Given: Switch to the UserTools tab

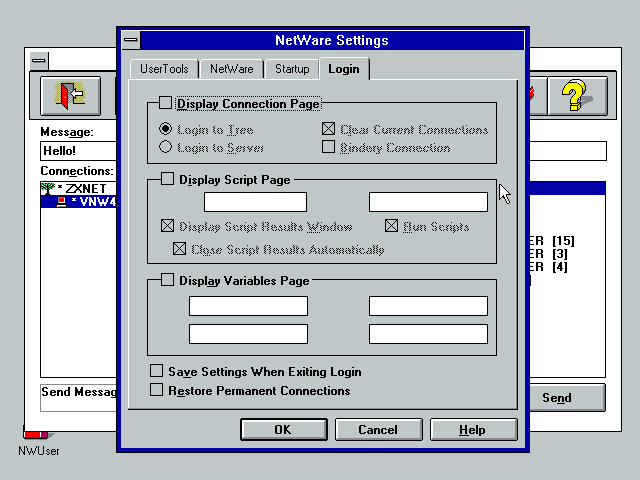Looking at the screenshot, I should (164, 69).
